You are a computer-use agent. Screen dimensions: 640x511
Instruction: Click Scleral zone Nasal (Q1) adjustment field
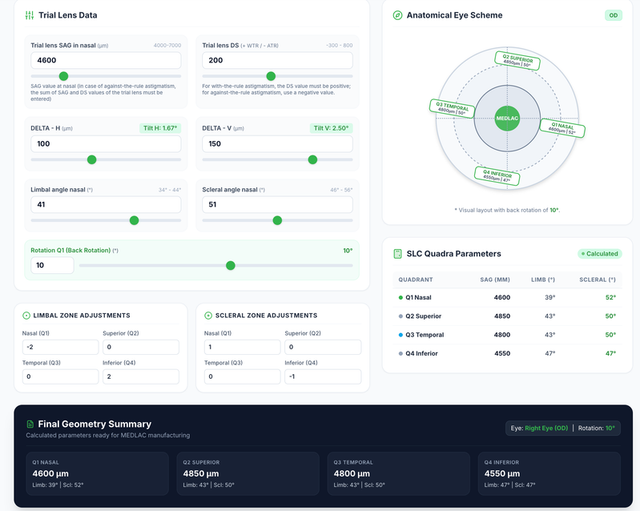(242, 347)
